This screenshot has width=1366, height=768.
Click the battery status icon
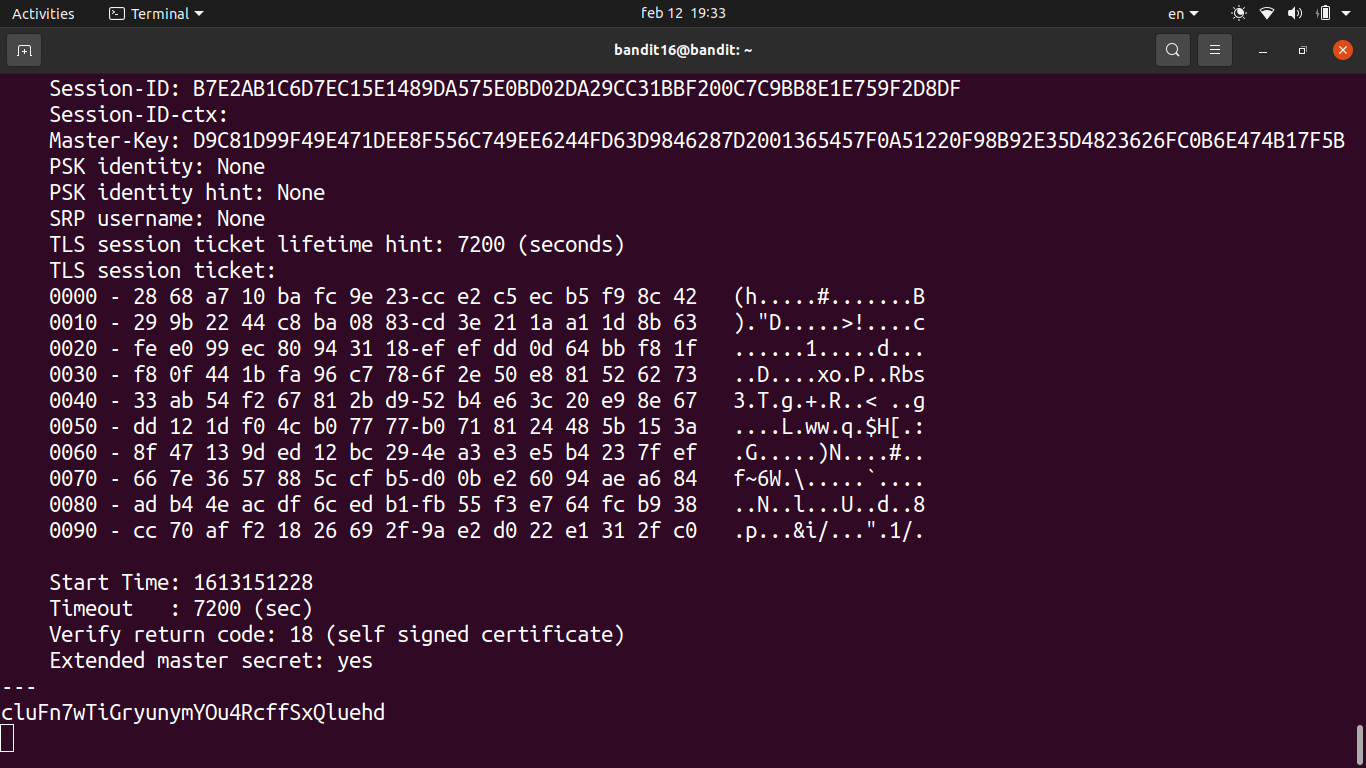pos(1324,14)
